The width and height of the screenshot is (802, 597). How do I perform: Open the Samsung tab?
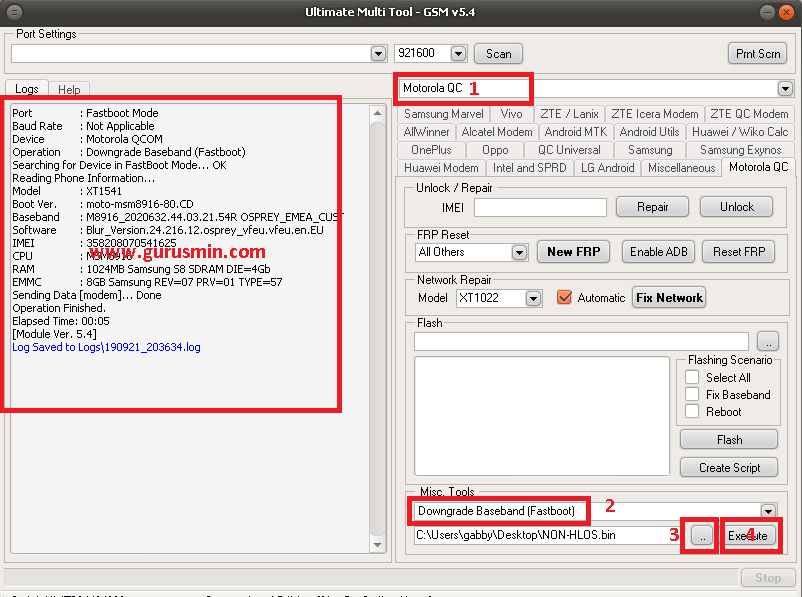[650, 150]
